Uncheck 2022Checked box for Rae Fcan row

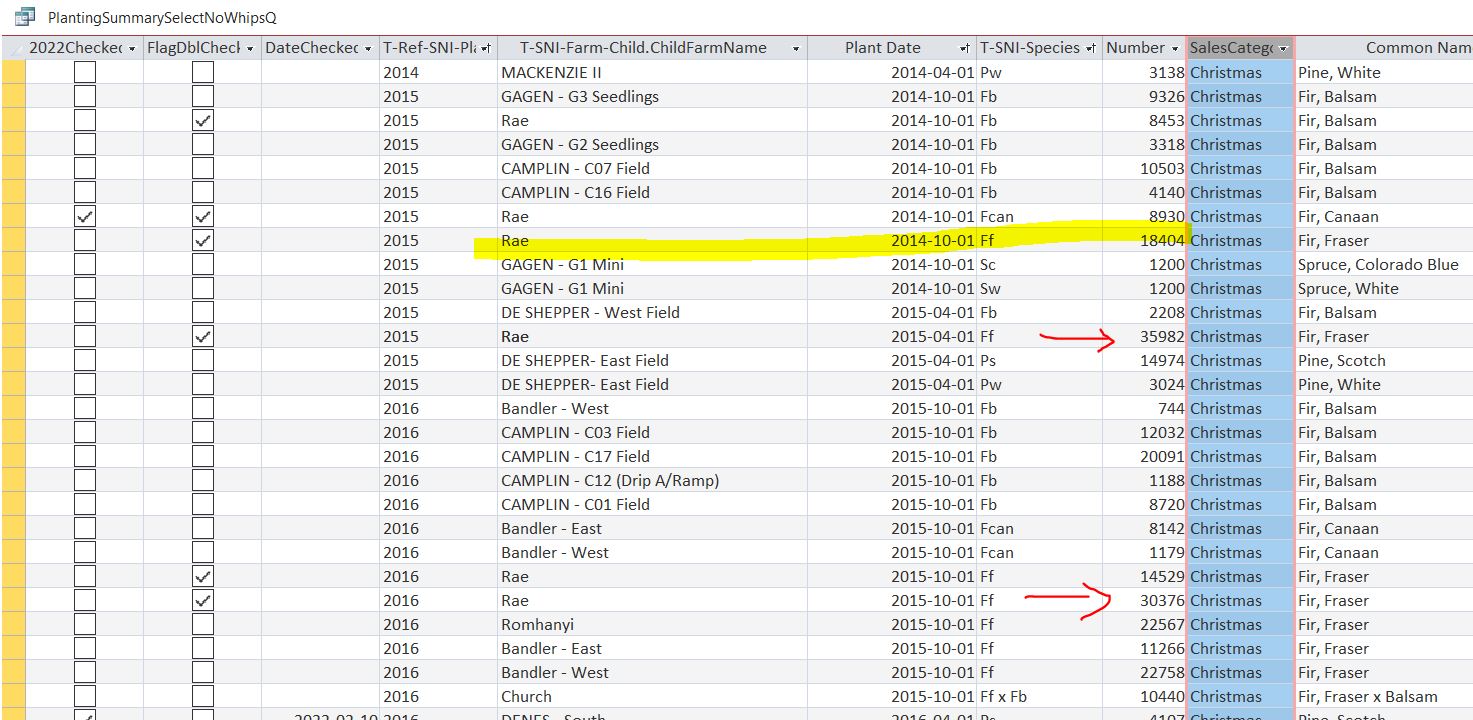click(85, 216)
